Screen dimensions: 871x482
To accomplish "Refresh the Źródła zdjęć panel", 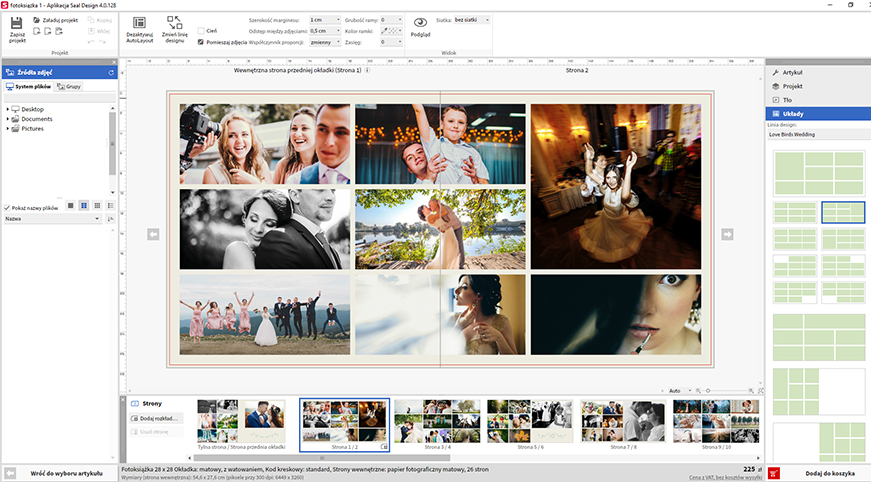I will (x=111, y=73).
